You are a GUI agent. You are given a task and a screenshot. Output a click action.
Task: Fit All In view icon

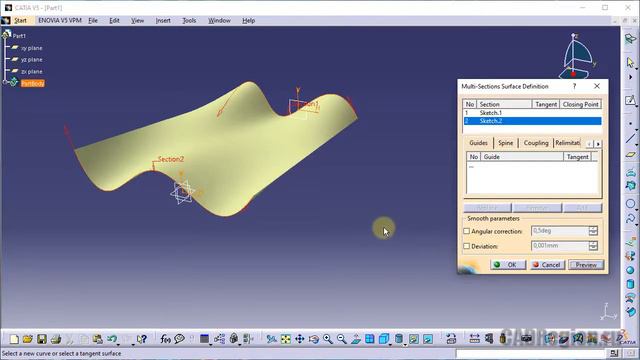(286, 339)
